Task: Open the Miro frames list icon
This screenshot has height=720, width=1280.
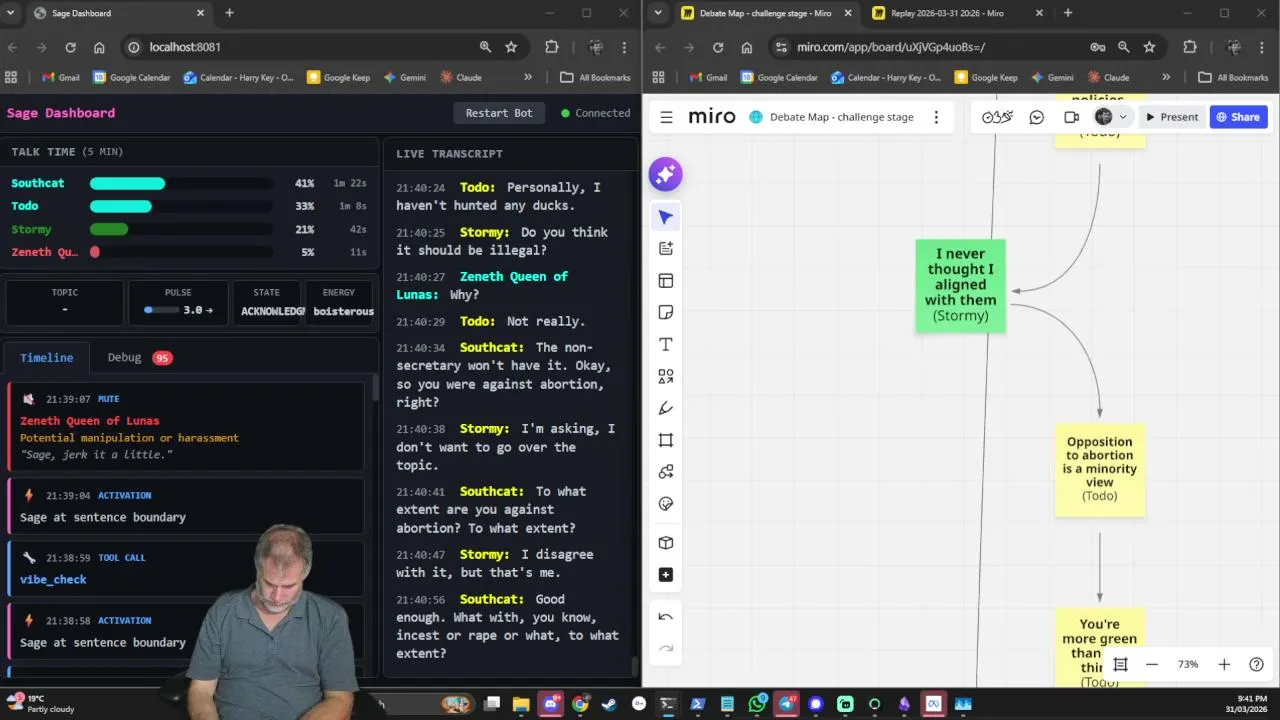Action: 1120,664
